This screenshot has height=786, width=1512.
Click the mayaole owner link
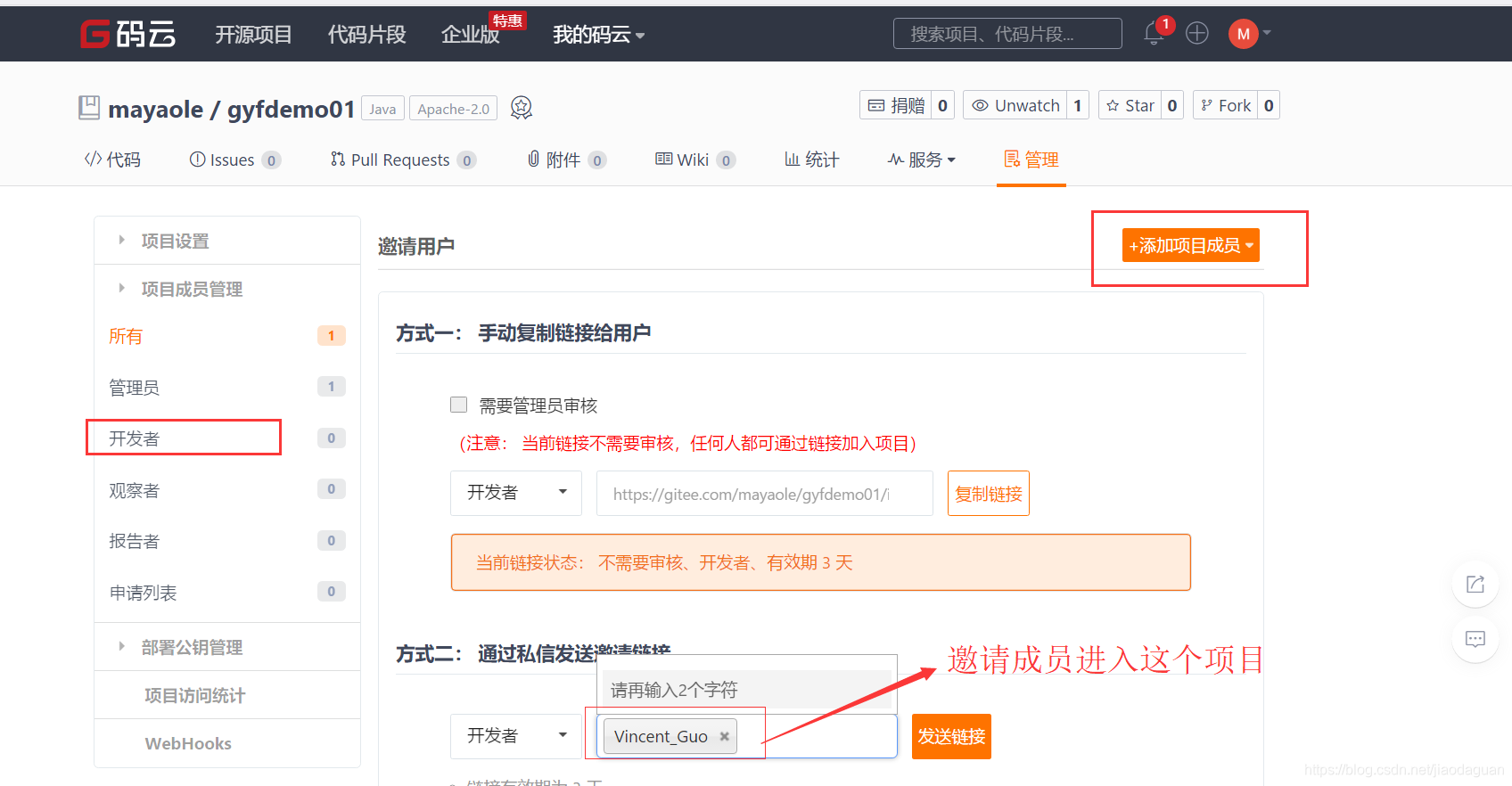[x=155, y=109]
